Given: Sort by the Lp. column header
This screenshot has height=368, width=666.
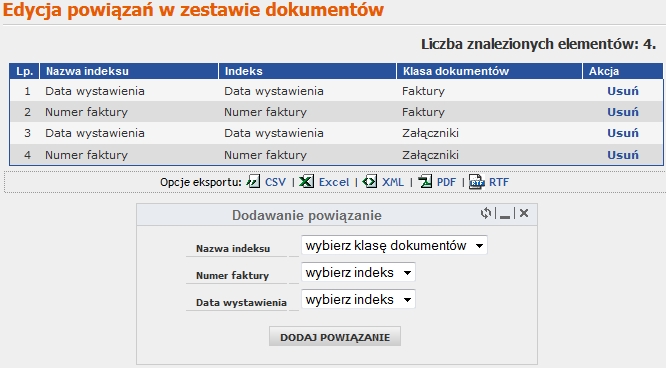Looking at the screenshot, I should pos(25,71).
